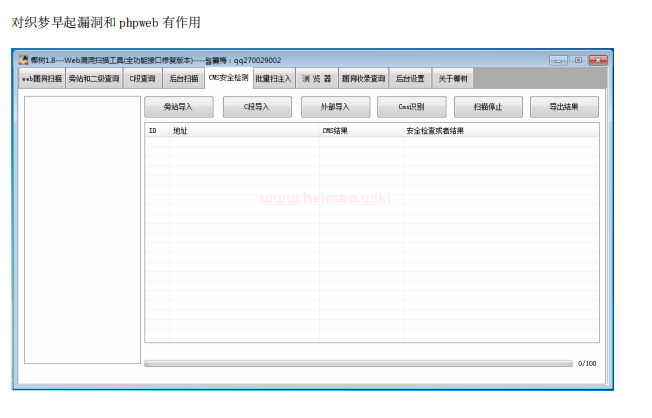Click the coconut tree app icon in title bar

pos(24,60)
